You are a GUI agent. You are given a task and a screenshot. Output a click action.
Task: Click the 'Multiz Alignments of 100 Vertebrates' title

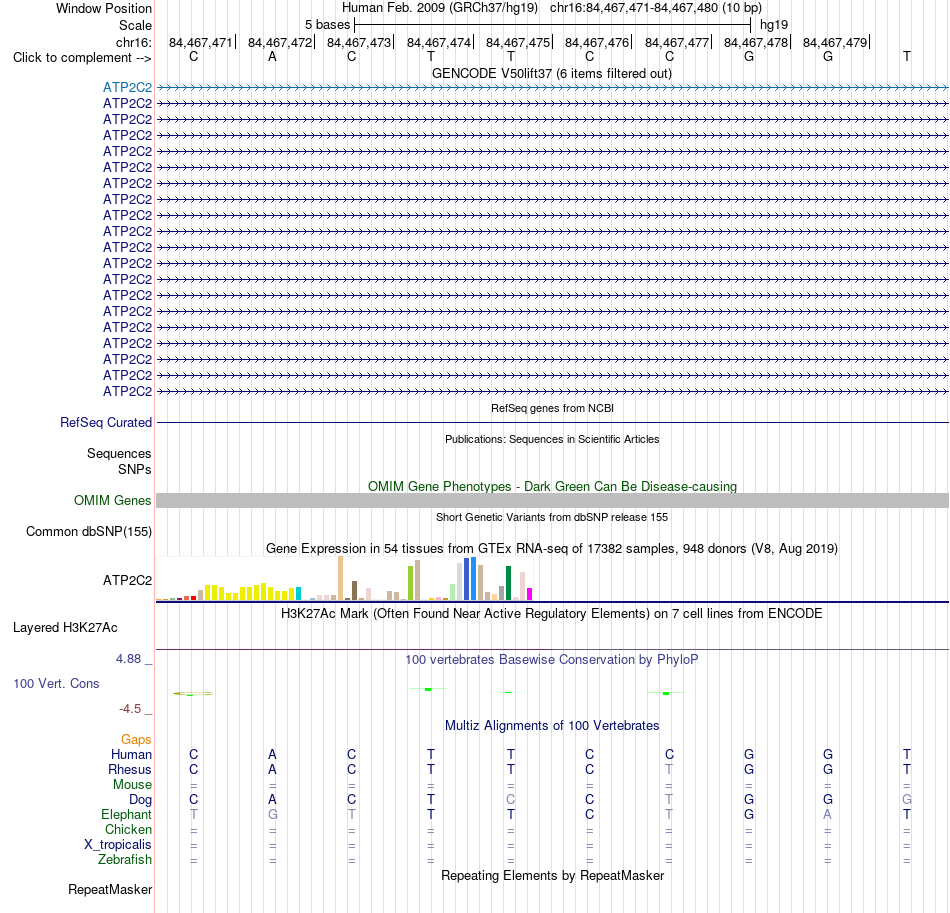552,725
